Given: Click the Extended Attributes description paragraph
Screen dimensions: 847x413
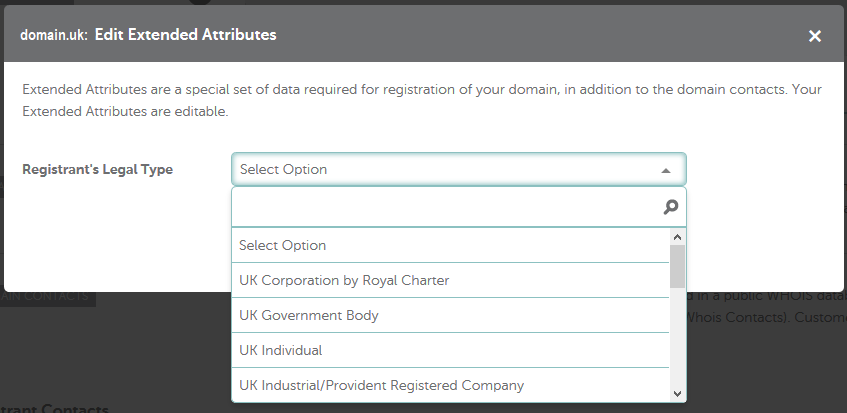Looking at the screenshot, I should pyautogui.click(x=422, y=100).
